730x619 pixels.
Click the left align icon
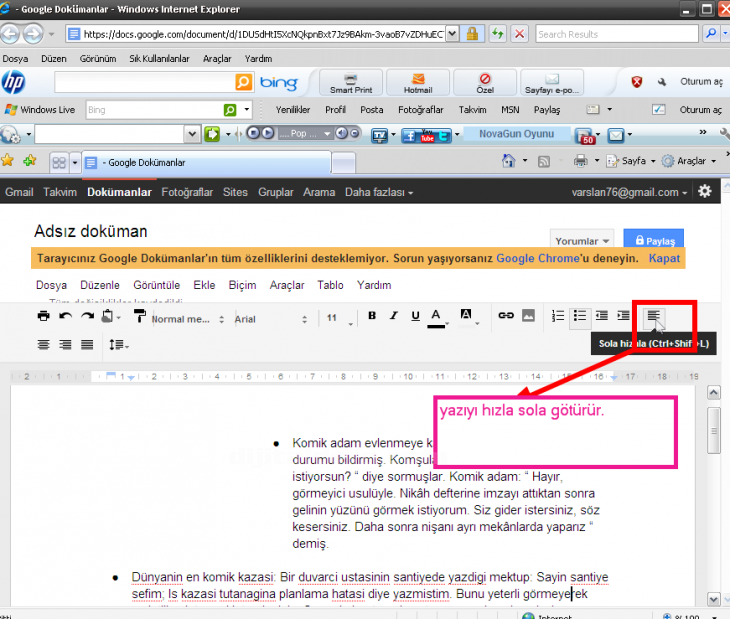click(x=653, y=316)
